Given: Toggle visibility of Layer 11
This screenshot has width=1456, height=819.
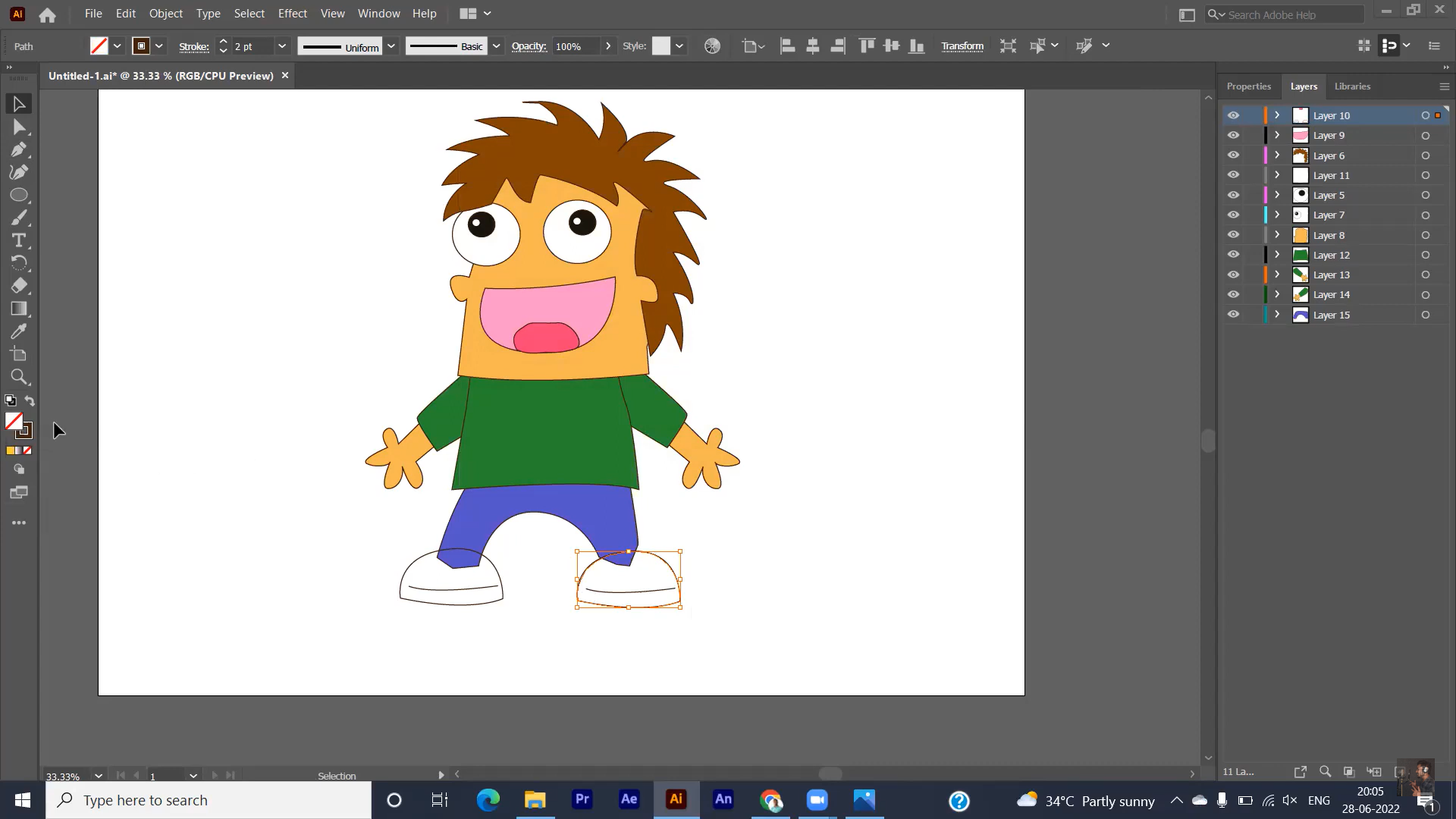Looking at the screenshot, I should (x=1234, y=175).
